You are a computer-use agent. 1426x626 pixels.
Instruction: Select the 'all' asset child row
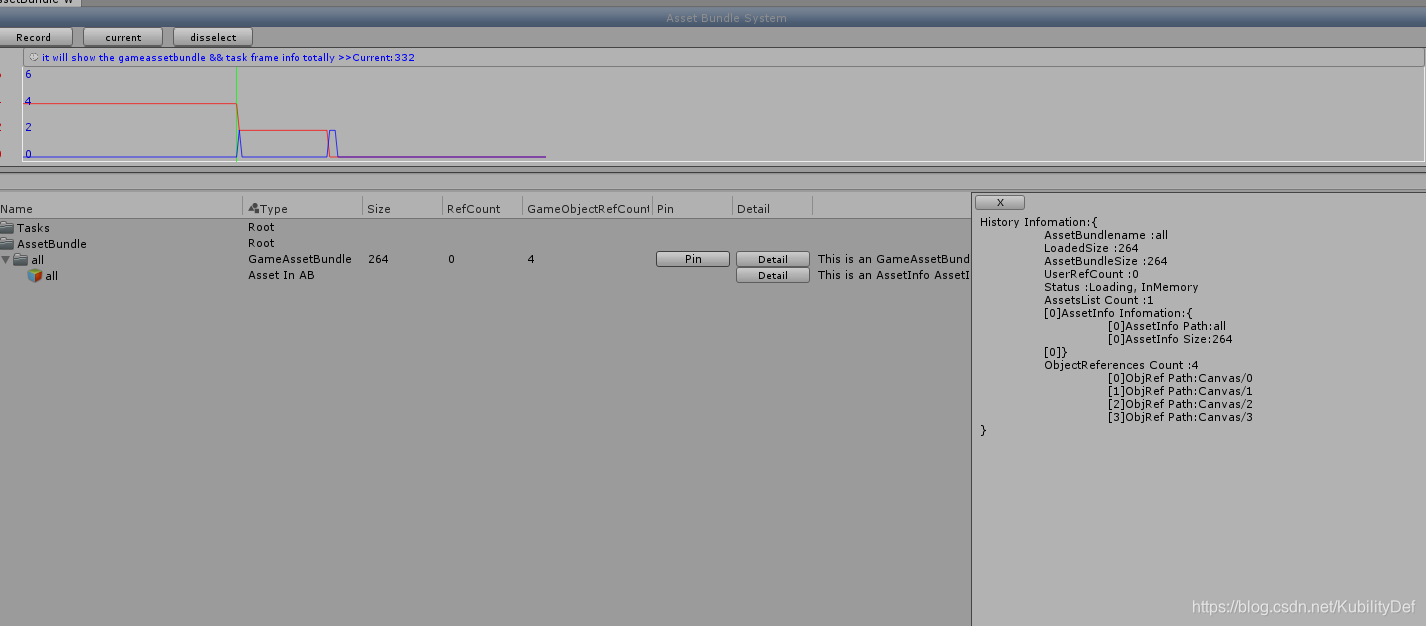pyautogui.click(x=485, y=276)
